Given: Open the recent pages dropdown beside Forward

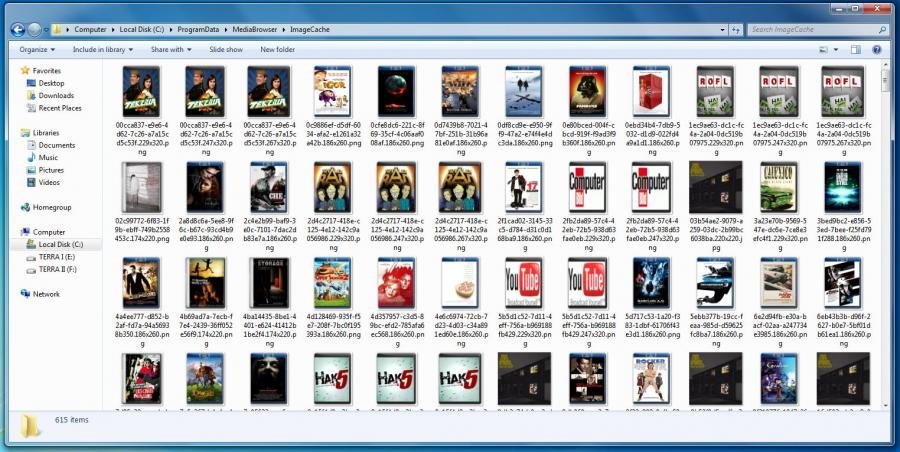Looking at the screenshot, I should coord(46,30).
